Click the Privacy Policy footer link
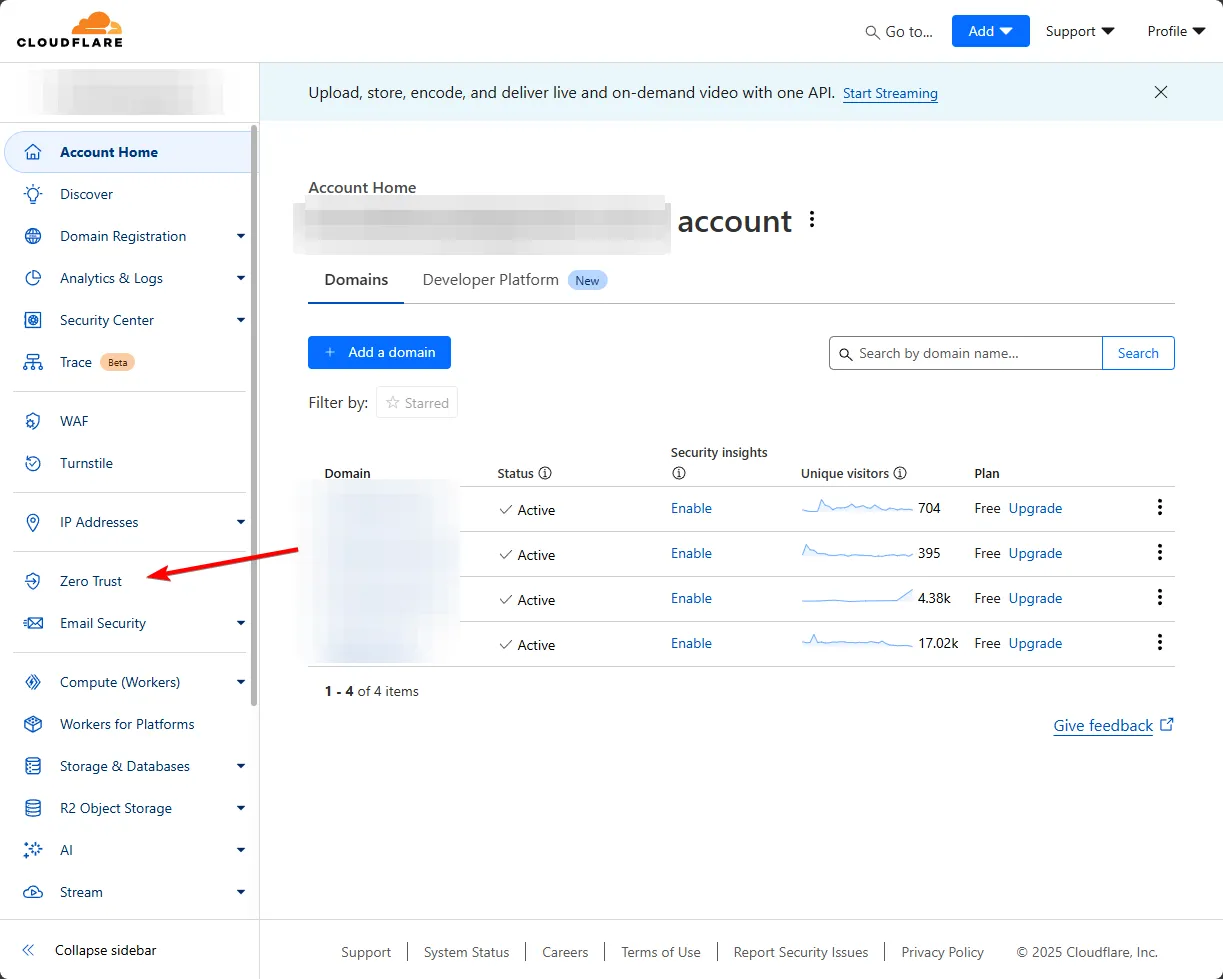The image size is (1223, 979). 942,952
